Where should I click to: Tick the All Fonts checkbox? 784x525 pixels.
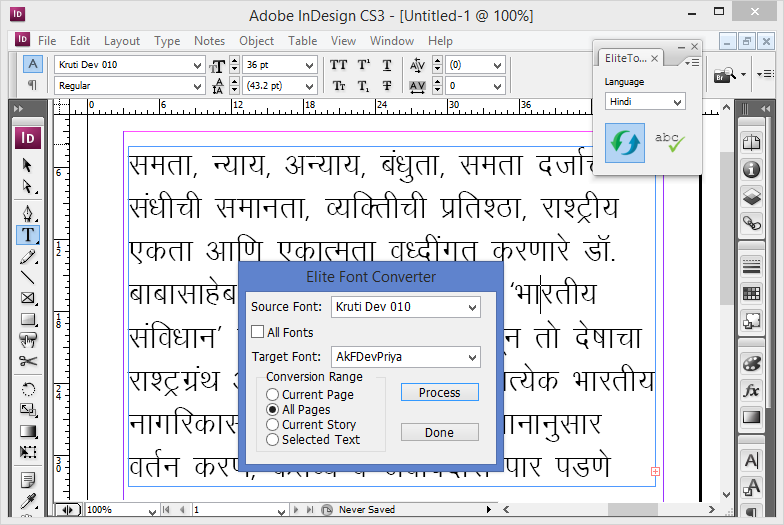[x=258, y=332]
